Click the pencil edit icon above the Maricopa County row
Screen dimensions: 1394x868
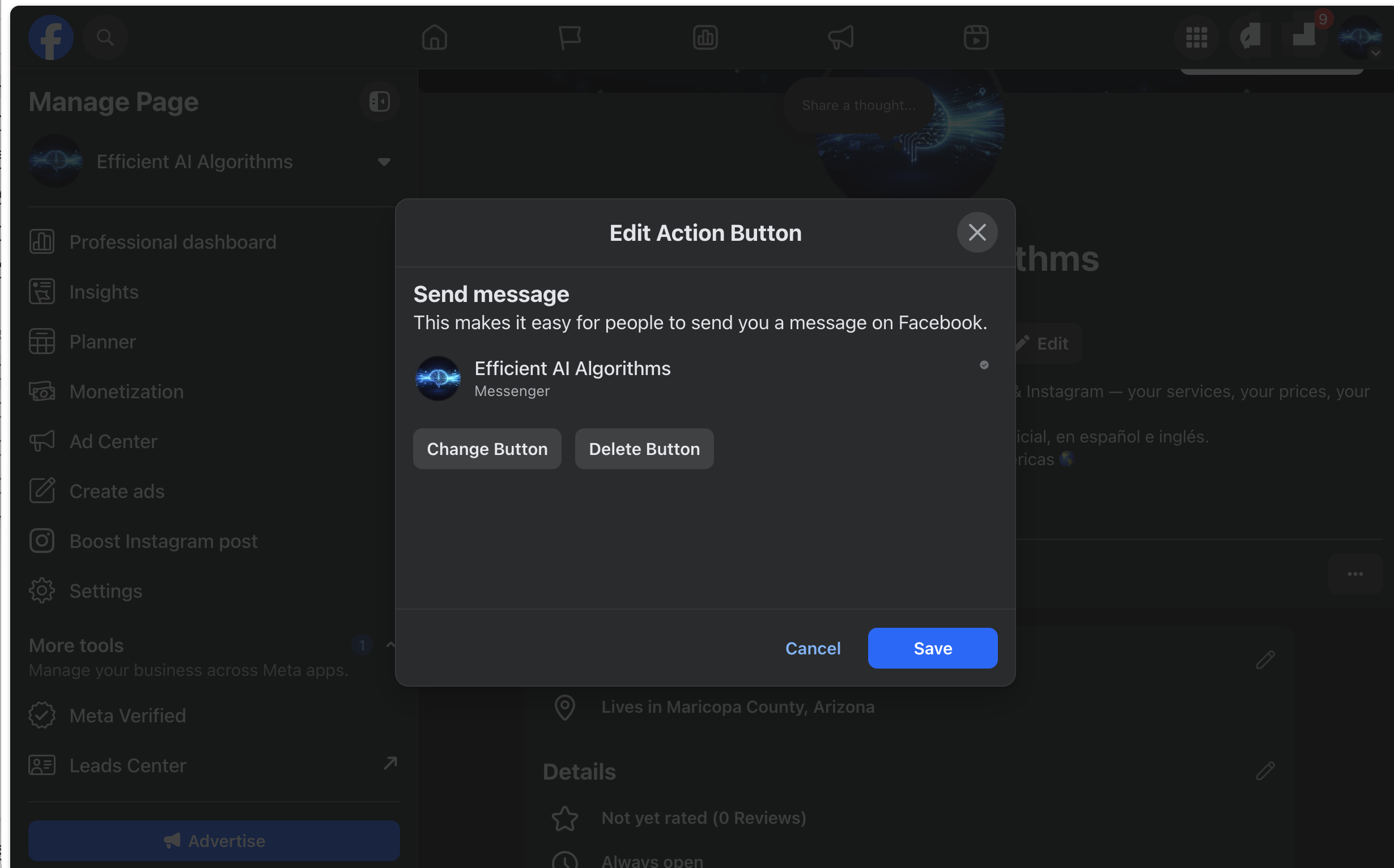[x=1265, y=659]
